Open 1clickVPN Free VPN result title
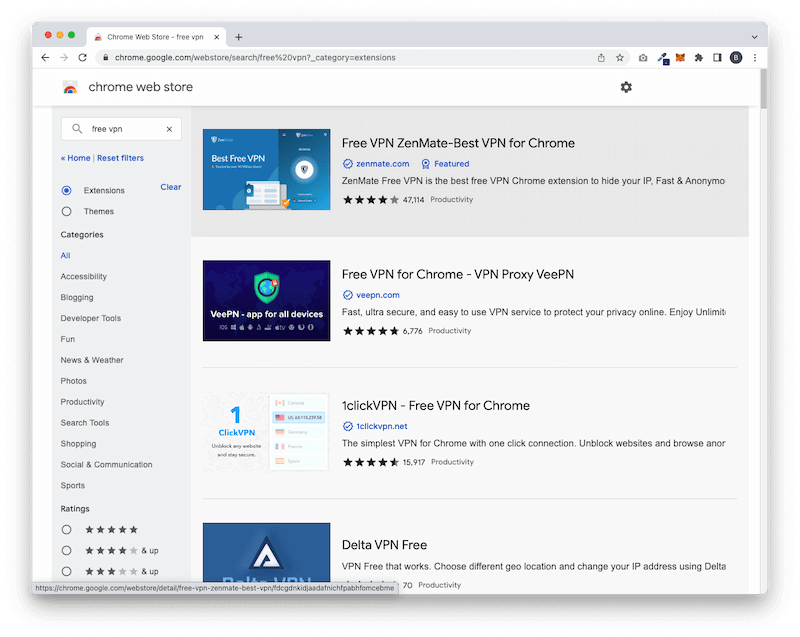The image size is (800, 637). click(x=436, y=405)
